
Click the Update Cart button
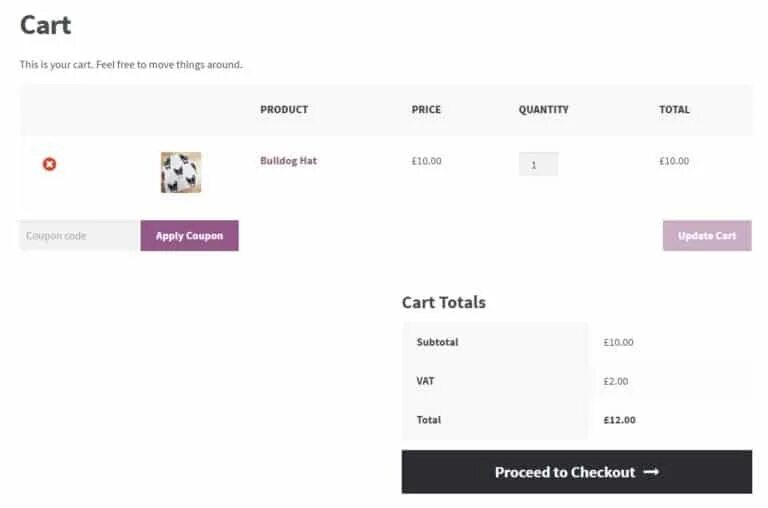(x=706, y=236)
